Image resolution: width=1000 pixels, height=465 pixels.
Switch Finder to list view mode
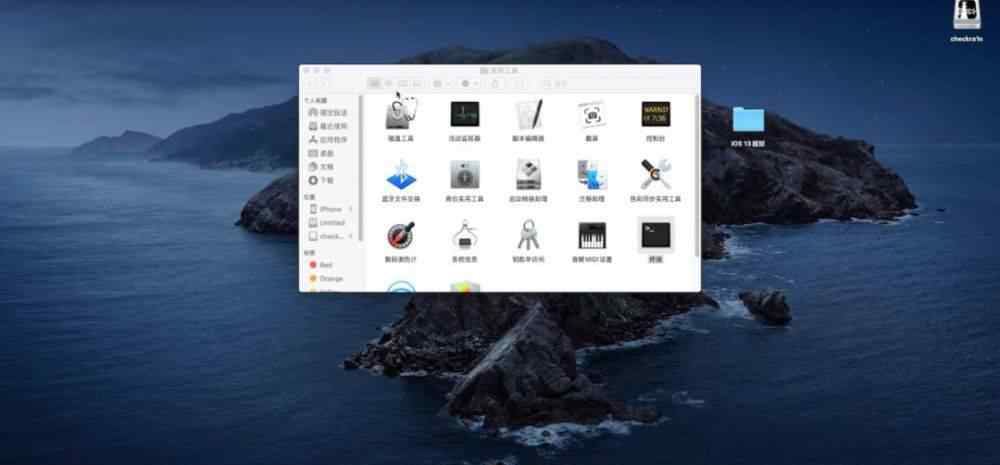coord(388,83)
